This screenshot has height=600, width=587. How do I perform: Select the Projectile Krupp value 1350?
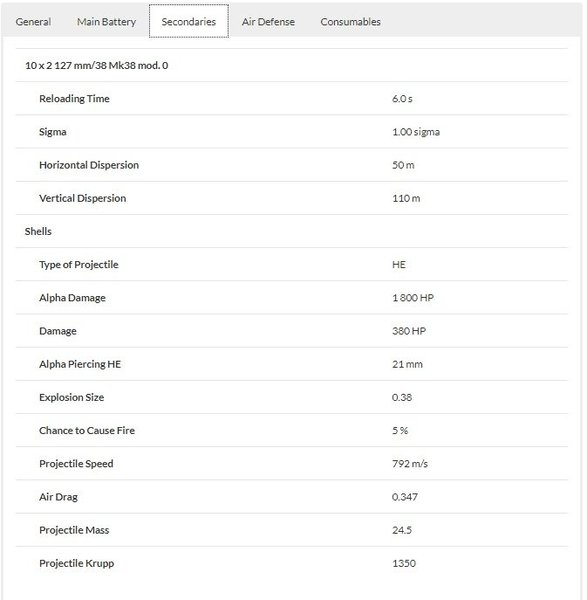(x=404, y=563)
